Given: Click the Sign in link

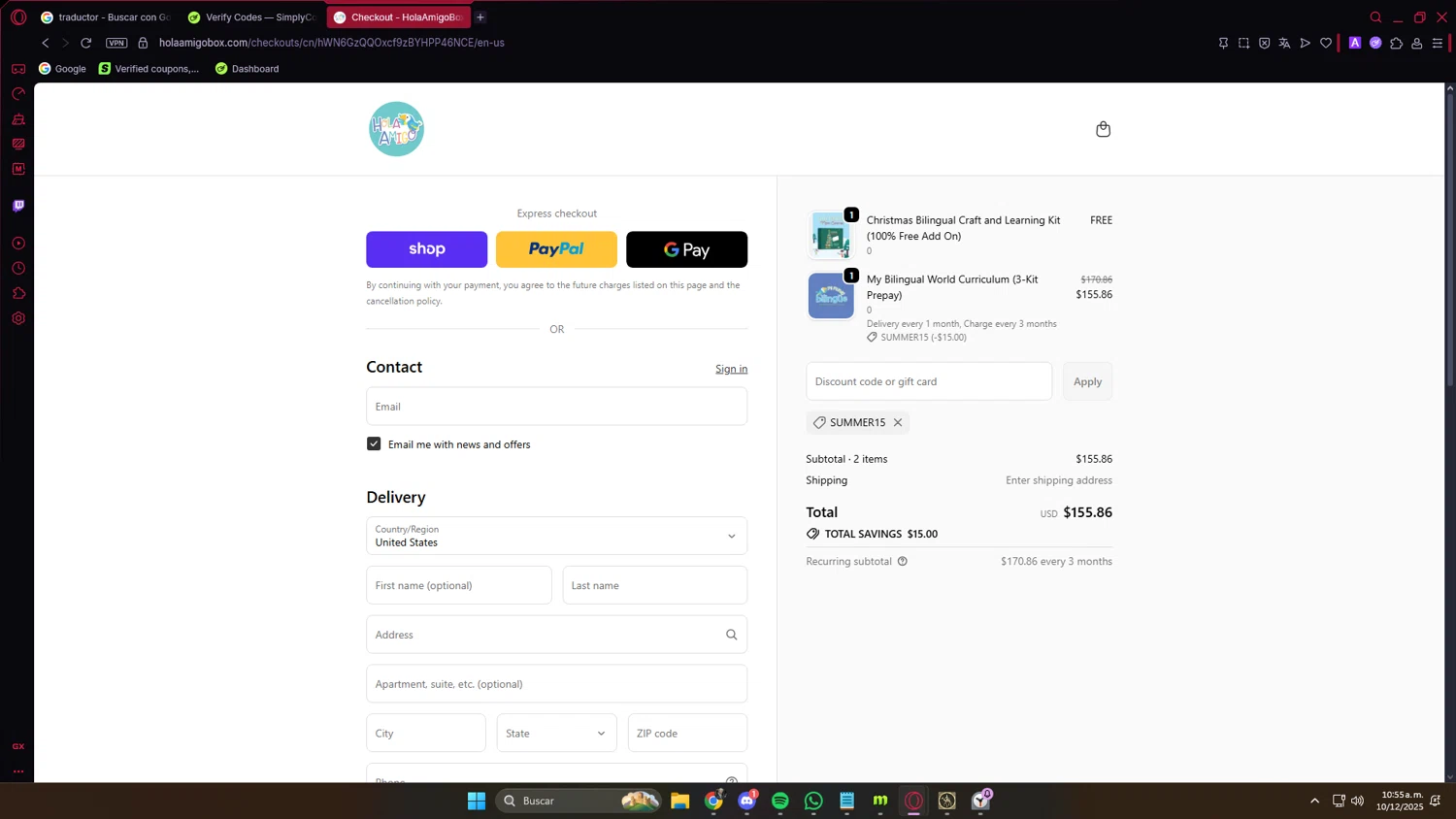Looking at the screenshot, I should click(x=731, y=369).
